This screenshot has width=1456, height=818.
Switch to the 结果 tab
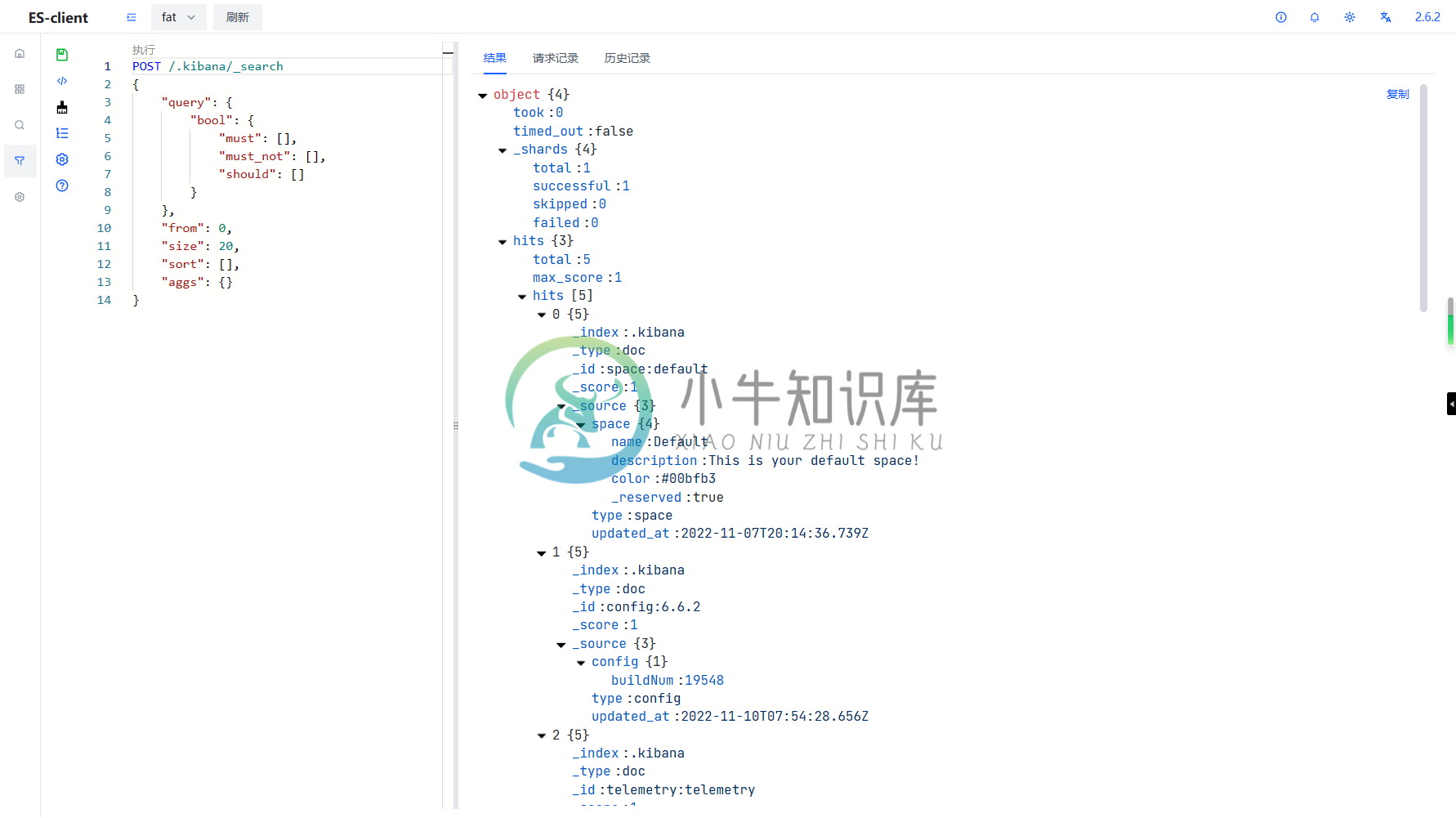(495, 58)
